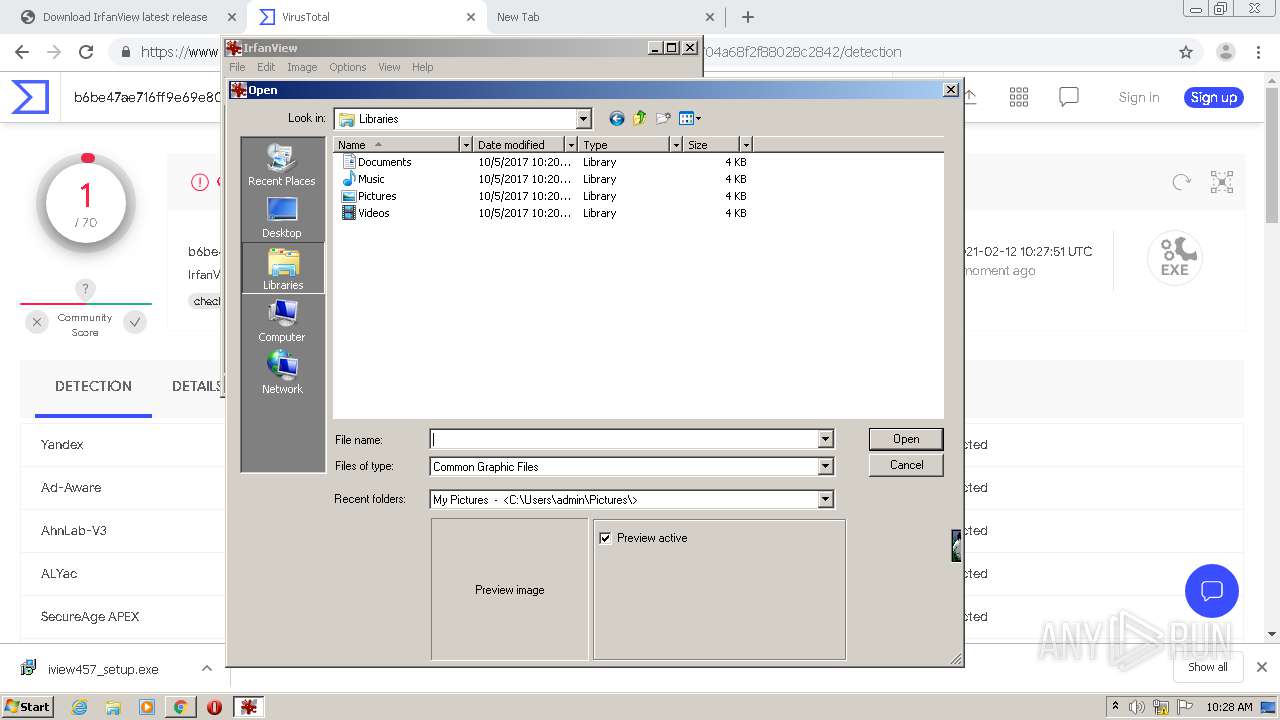This screenshot has height=720, width=1280.
Task: Click the Cancel button in dialog
Action: (x=906, y=465)
